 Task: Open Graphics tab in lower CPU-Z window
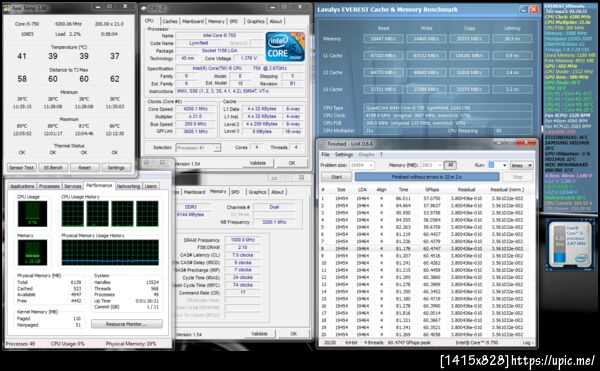point(257,192)
